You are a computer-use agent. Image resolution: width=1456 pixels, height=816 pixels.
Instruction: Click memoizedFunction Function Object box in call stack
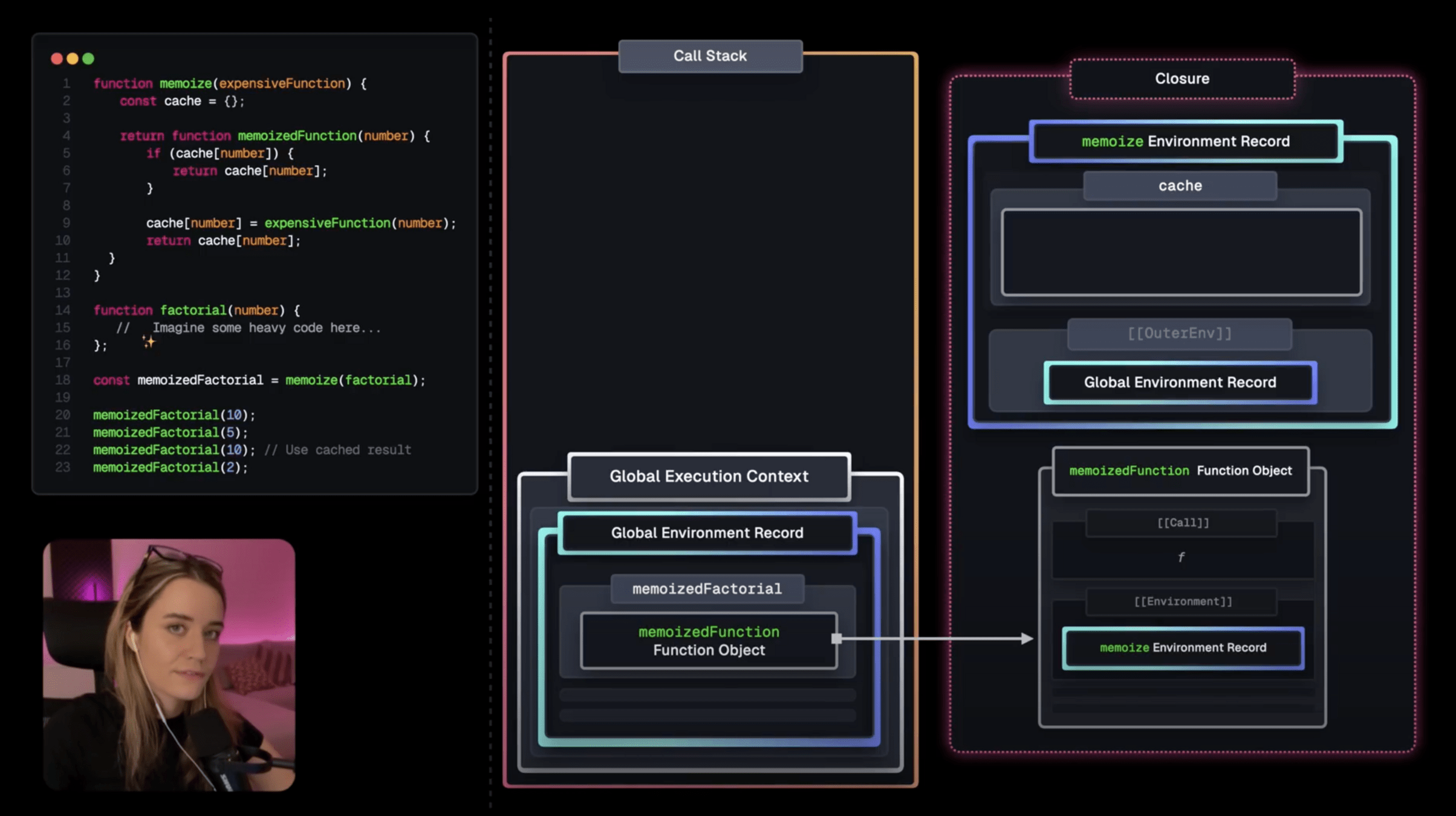[709, 641]
